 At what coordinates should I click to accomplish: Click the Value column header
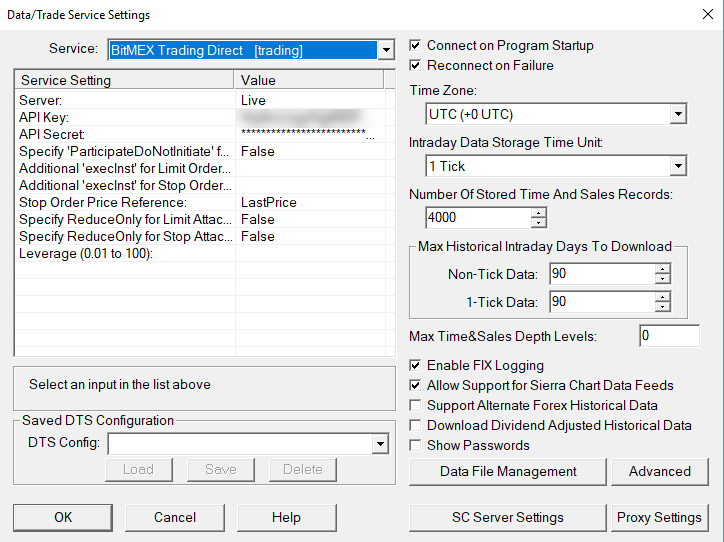tap(309, 80)
